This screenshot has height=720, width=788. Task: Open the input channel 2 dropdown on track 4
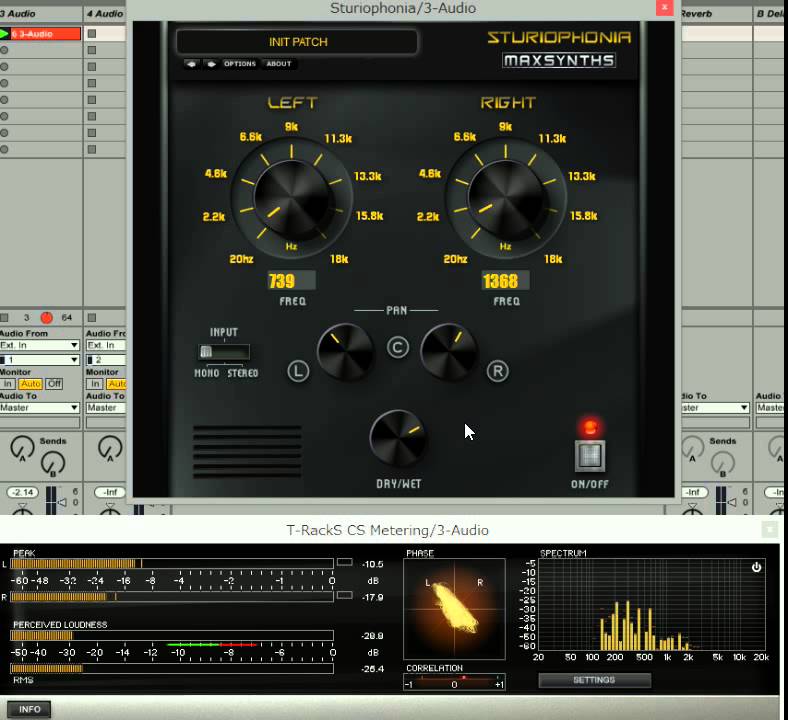click(x=106, y=360)
